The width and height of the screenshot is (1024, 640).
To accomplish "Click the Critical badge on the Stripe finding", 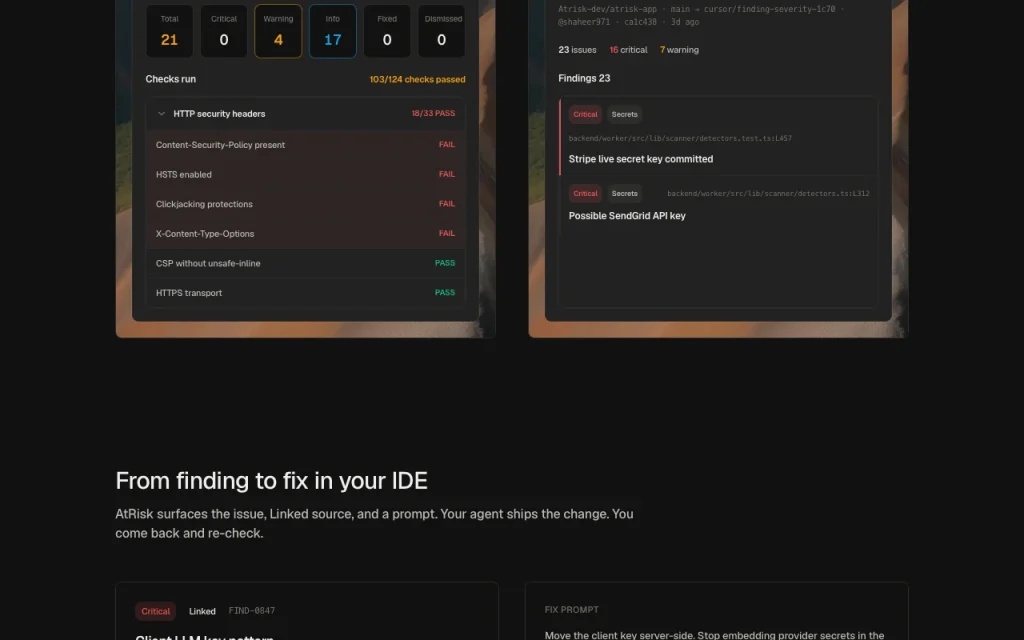I will pos(585,114).
